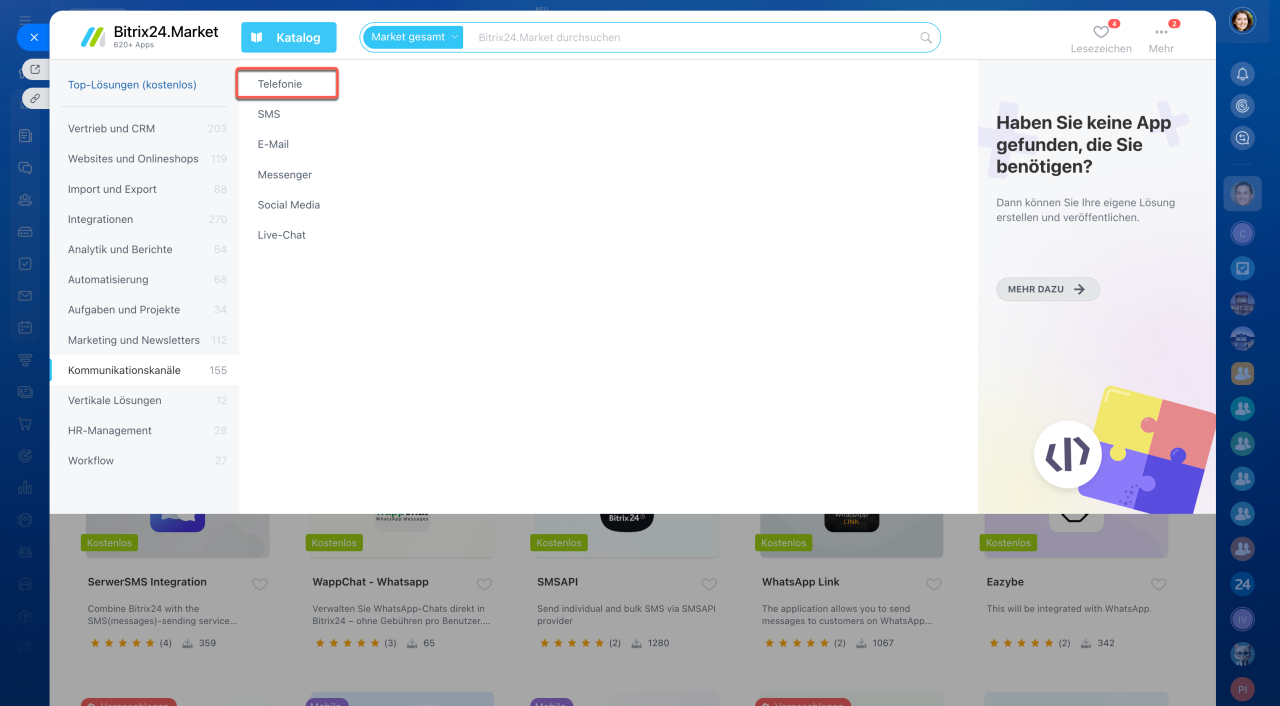Viewport: 1280px width, 706px height.
Task: Open Social Media subcategory
Action: (x=289, y=204)
